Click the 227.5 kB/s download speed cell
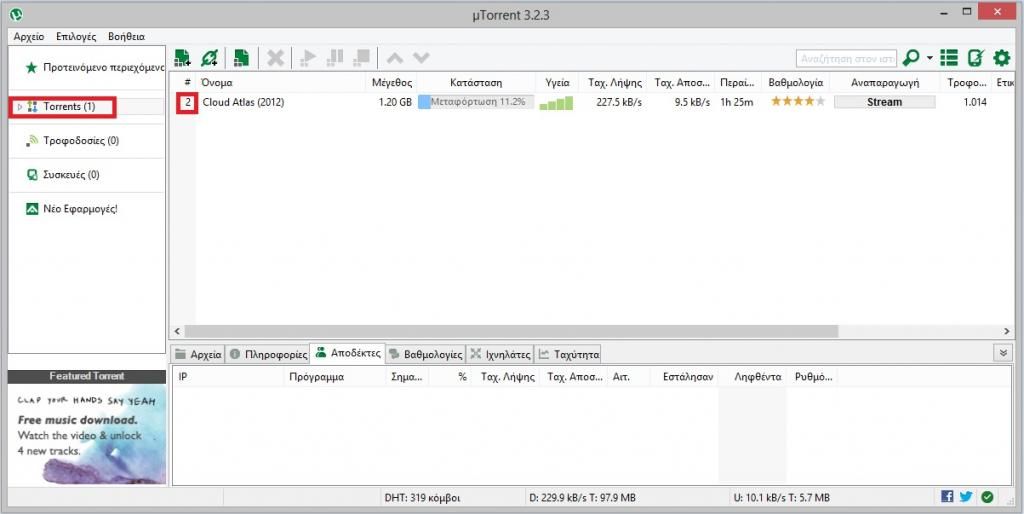The image size is (1024, 514). [618, 102]
